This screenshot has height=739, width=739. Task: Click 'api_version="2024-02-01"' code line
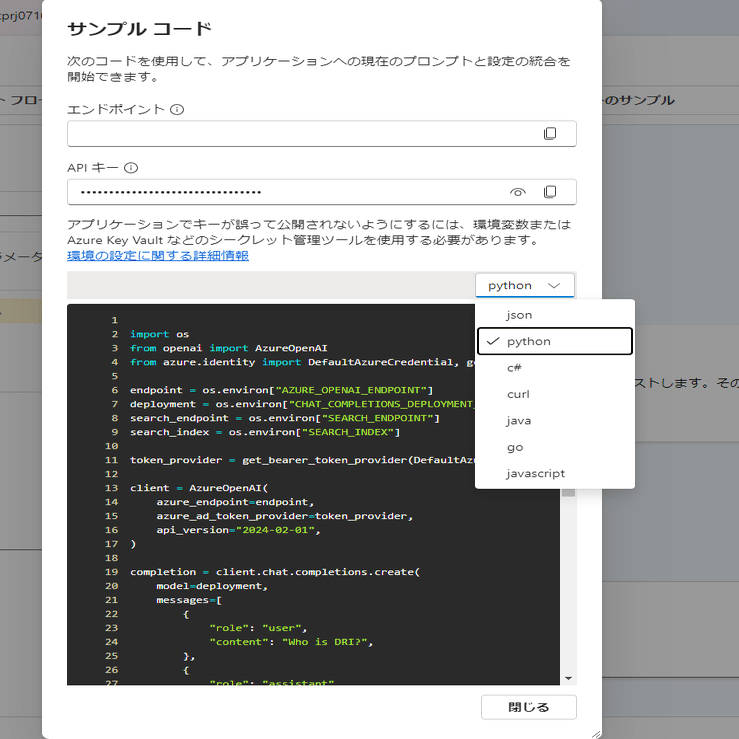coord(238,530)
